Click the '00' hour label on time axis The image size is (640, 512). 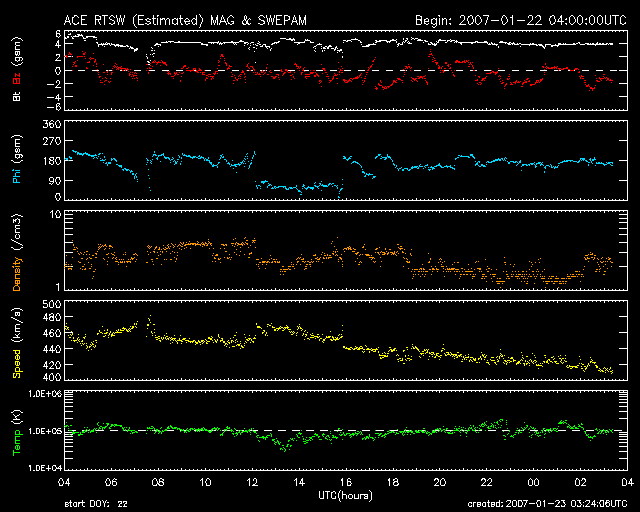point(533,483)
